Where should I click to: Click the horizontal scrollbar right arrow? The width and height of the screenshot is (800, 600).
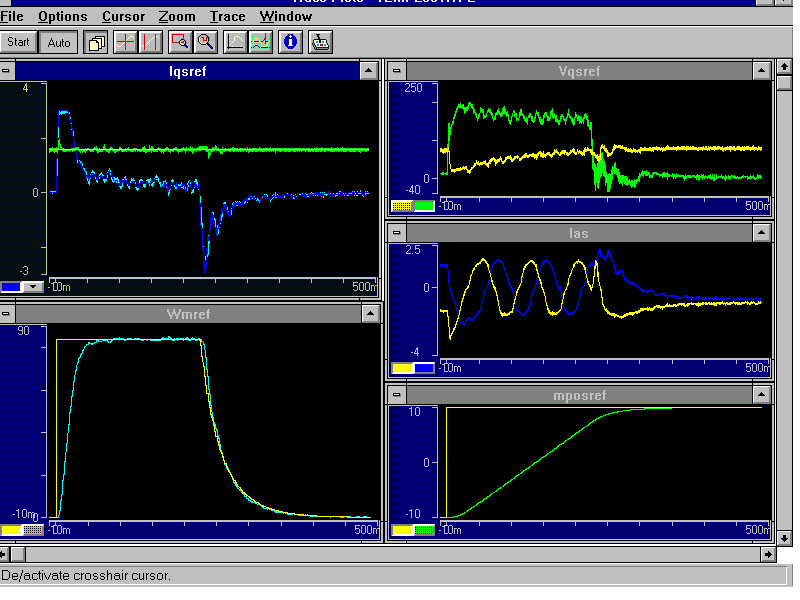tap(768, 554)
